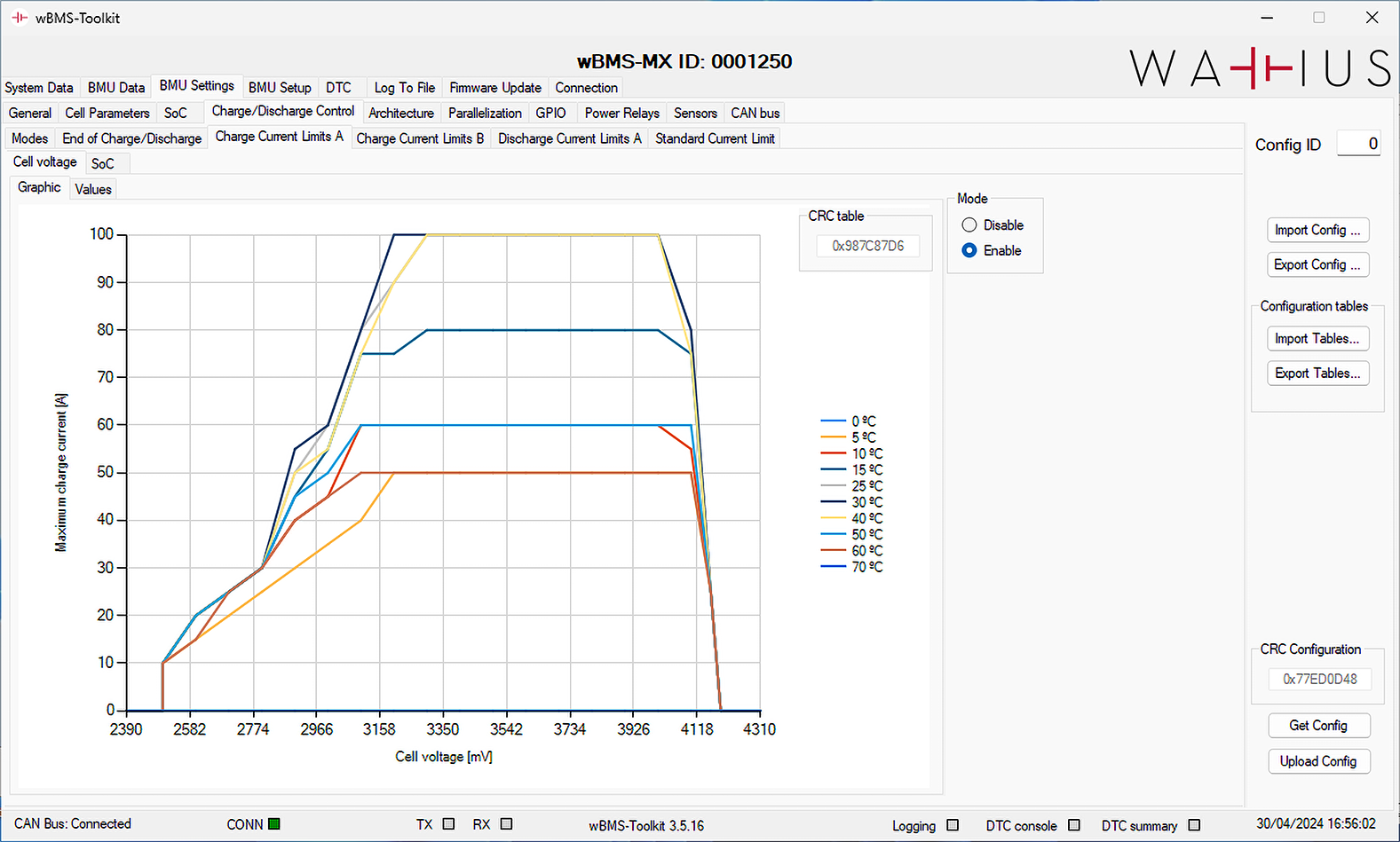Enable the DTC console checkbox
1400x842 pixels.
(1074, 825)
